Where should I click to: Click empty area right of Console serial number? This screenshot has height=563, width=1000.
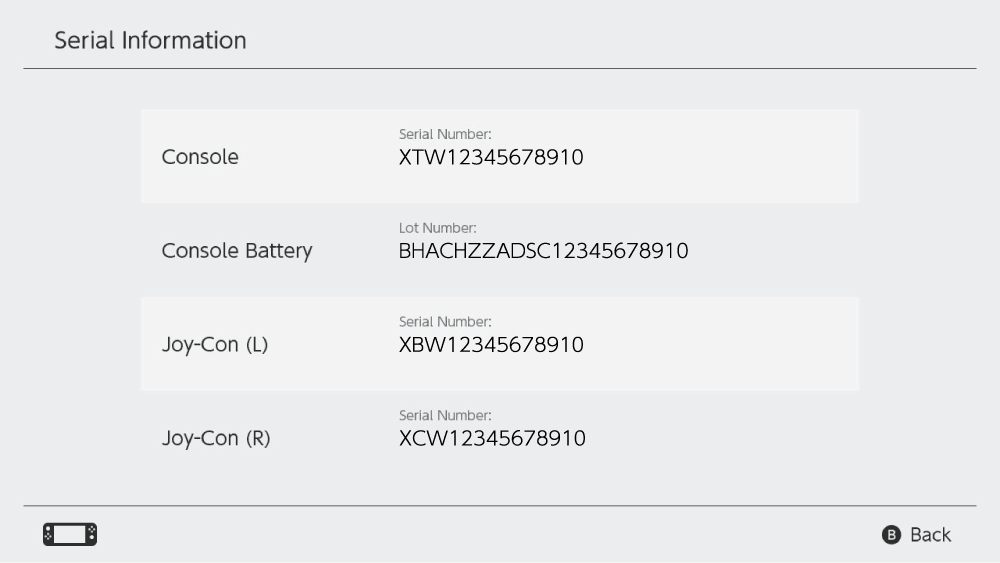click(721, 157)
